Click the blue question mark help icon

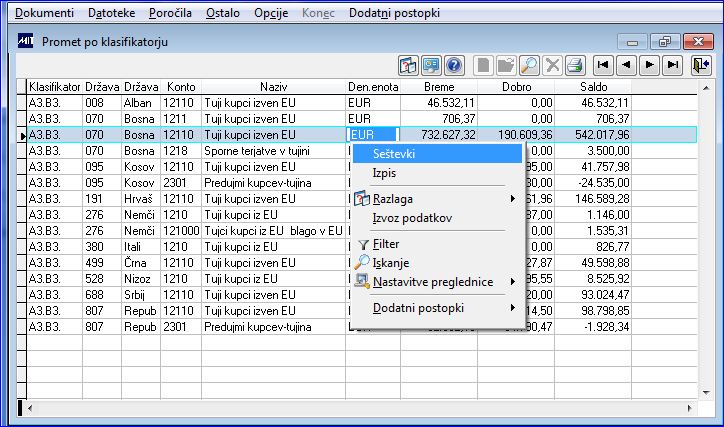(454, 66)
